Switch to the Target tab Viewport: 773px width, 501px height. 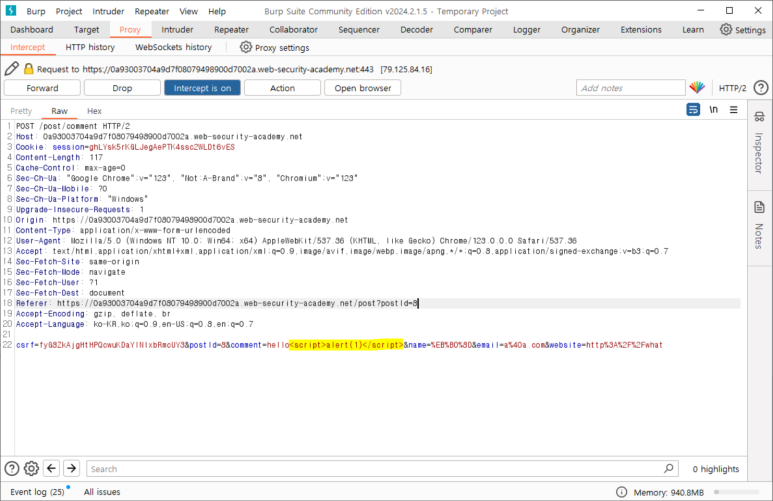[86, 30]
